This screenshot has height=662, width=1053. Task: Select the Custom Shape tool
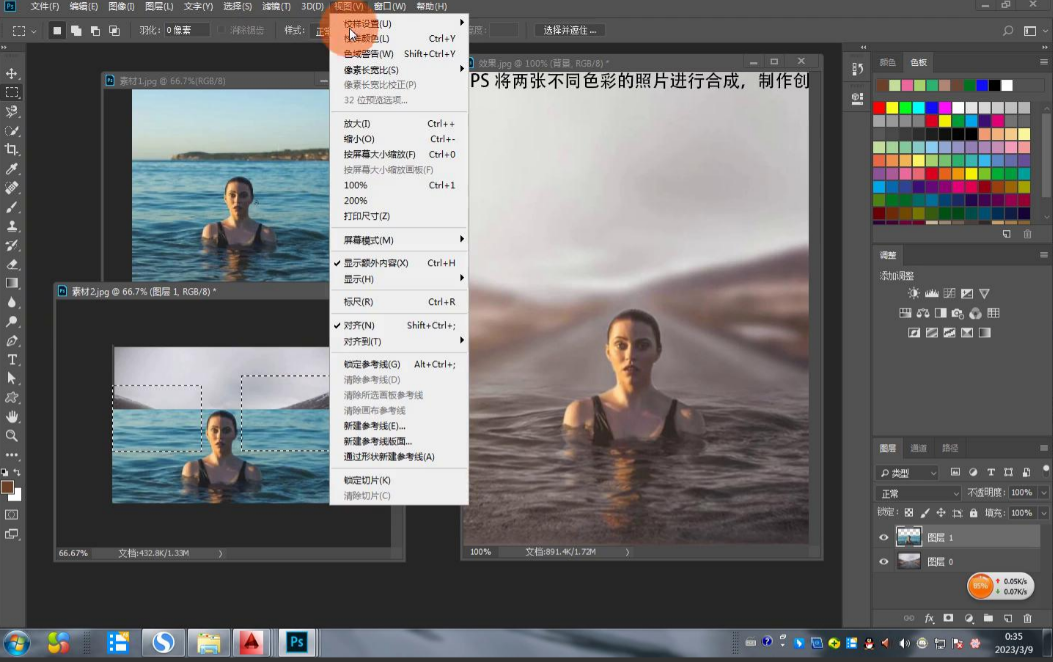[x=12, y=397]
